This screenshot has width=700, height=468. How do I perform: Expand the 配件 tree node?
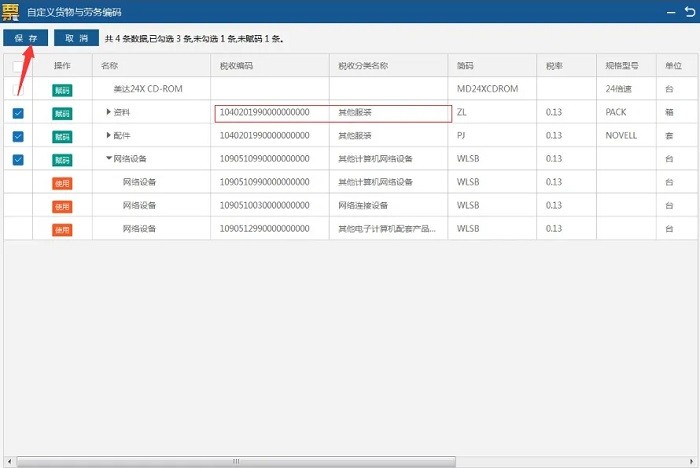click(109, 135)
